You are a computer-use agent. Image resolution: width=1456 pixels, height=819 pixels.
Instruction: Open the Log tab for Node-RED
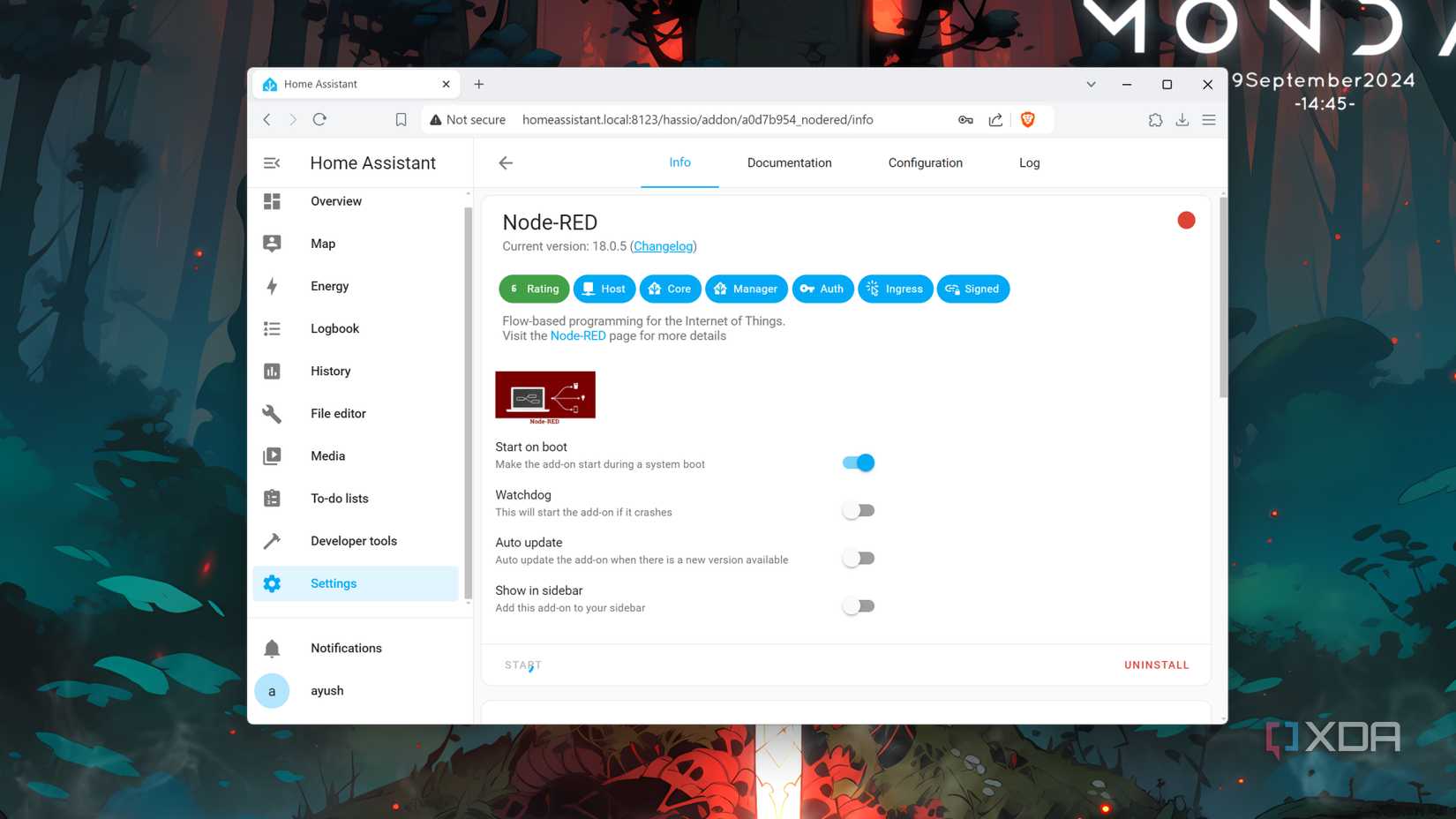pyautogui.click(x=1029, y=162)
